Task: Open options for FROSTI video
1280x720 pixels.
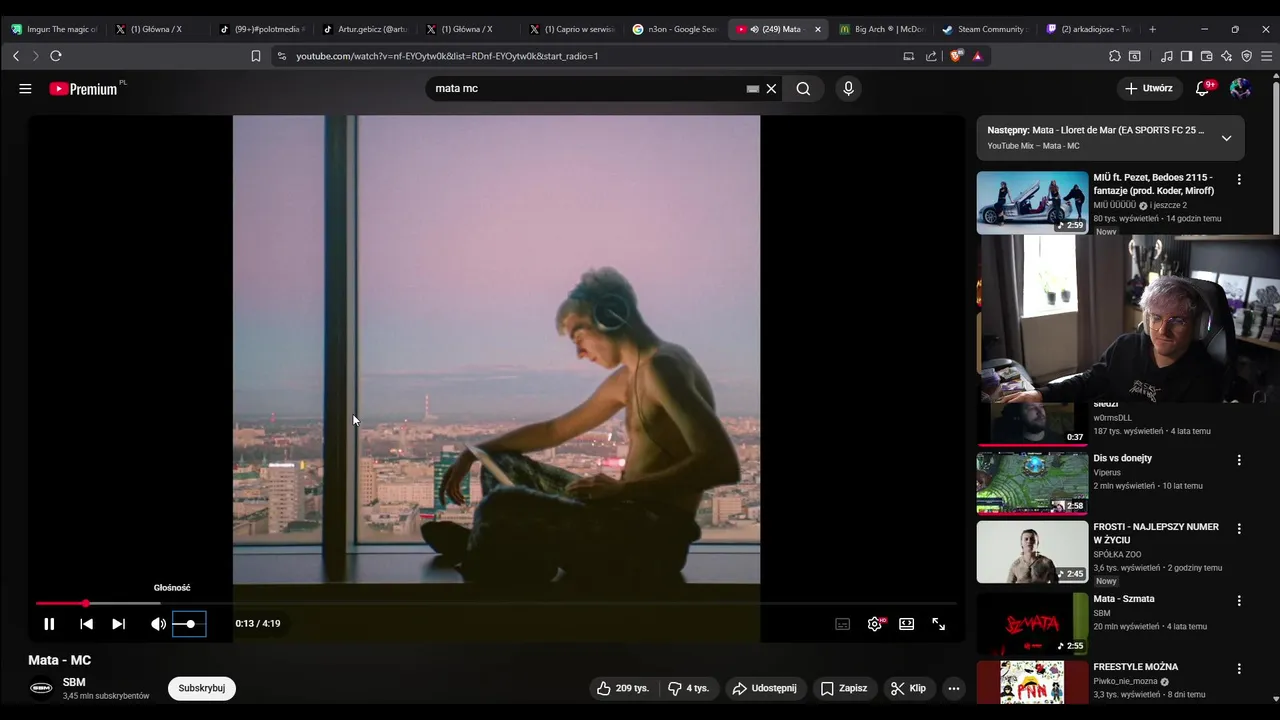Action: (1239, 528)
